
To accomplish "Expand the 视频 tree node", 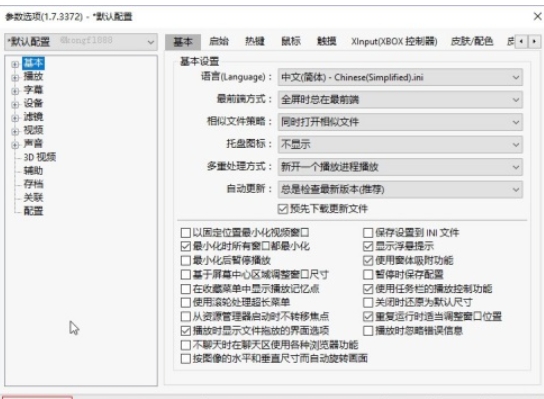I will tap(15, 131).
